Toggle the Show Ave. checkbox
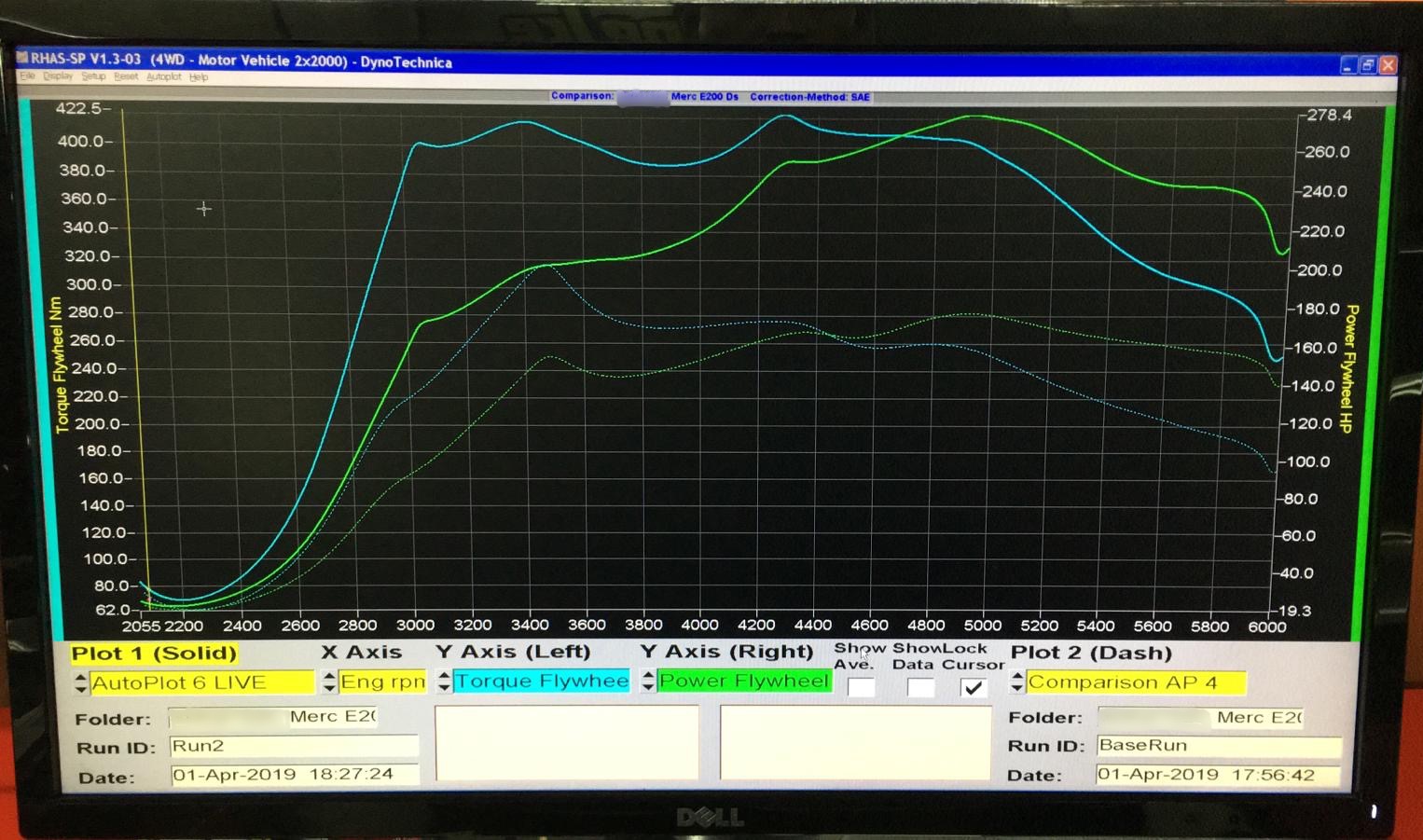 861,688
